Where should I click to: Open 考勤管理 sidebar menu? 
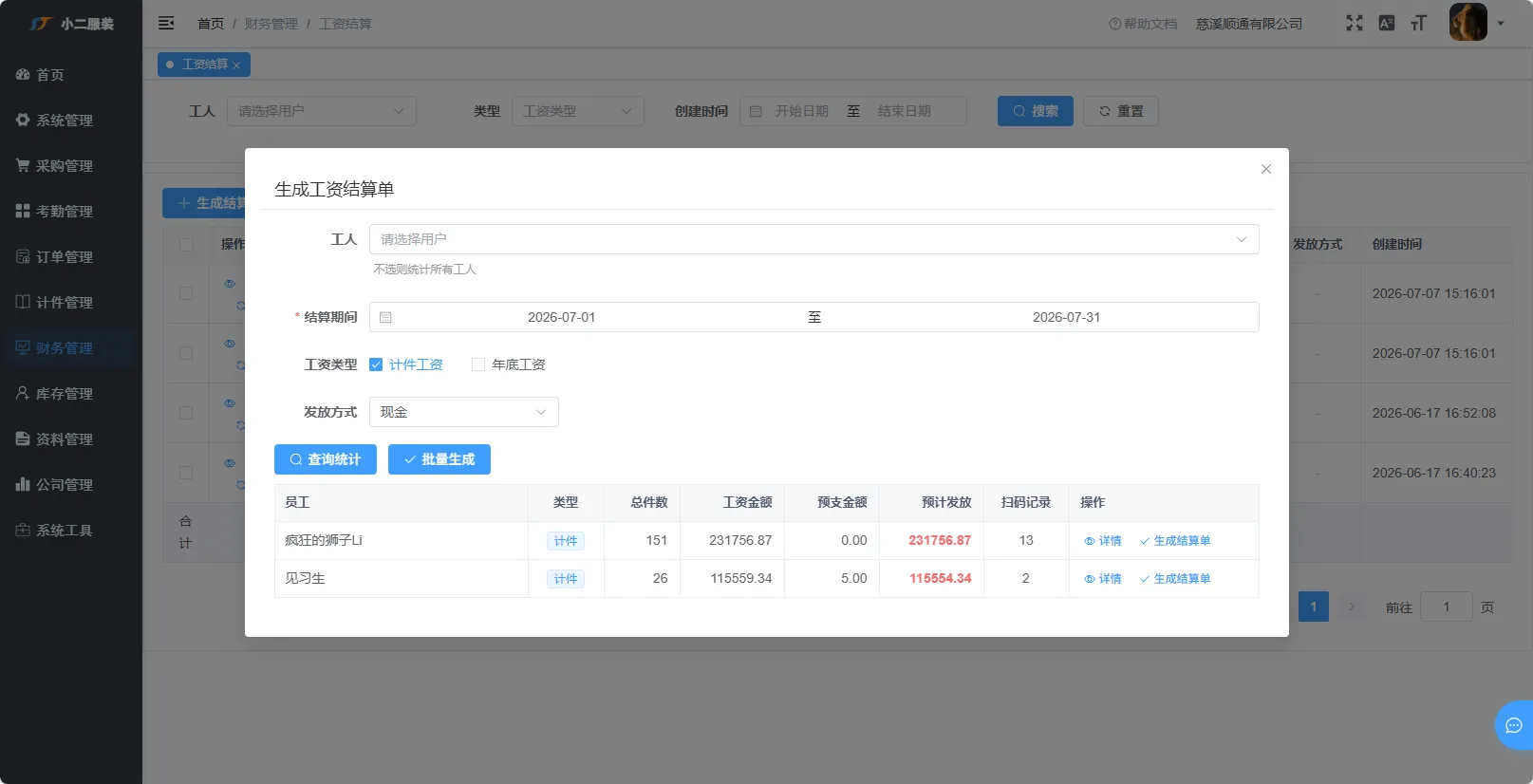pyautogui.click(x=71, y=212)
